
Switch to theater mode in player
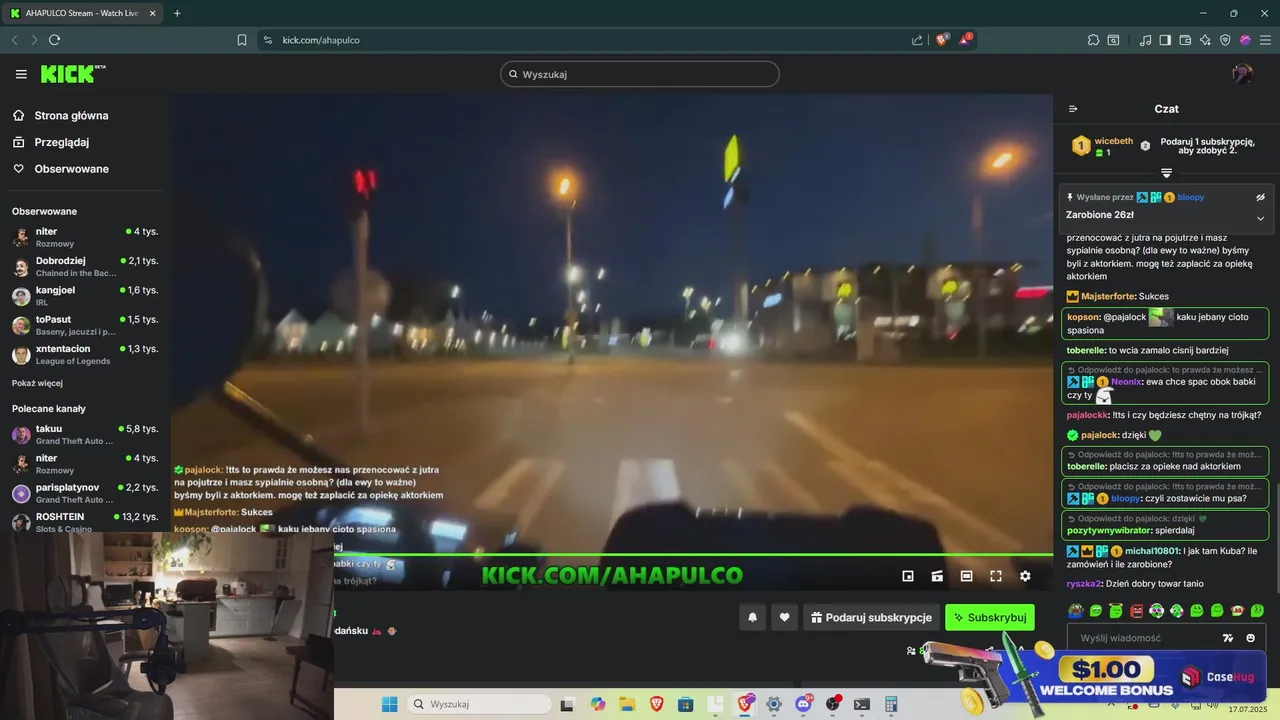[x=966, y=576]
